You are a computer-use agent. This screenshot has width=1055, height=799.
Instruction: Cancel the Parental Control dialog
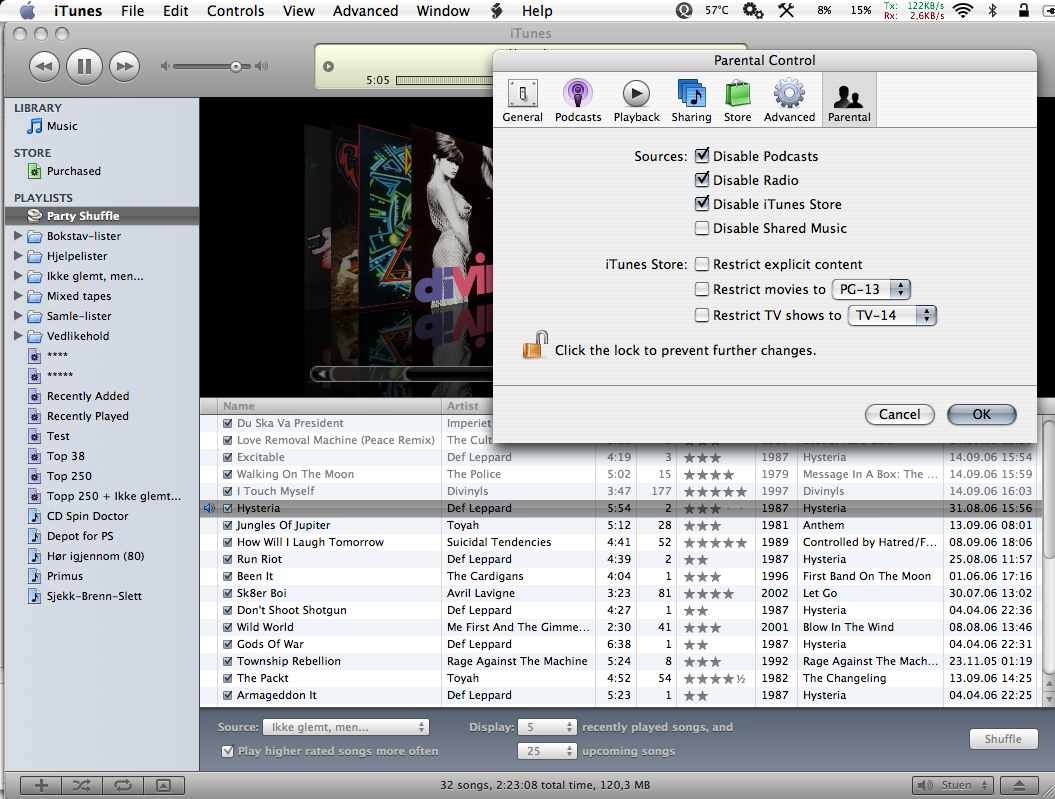[900, 414]
